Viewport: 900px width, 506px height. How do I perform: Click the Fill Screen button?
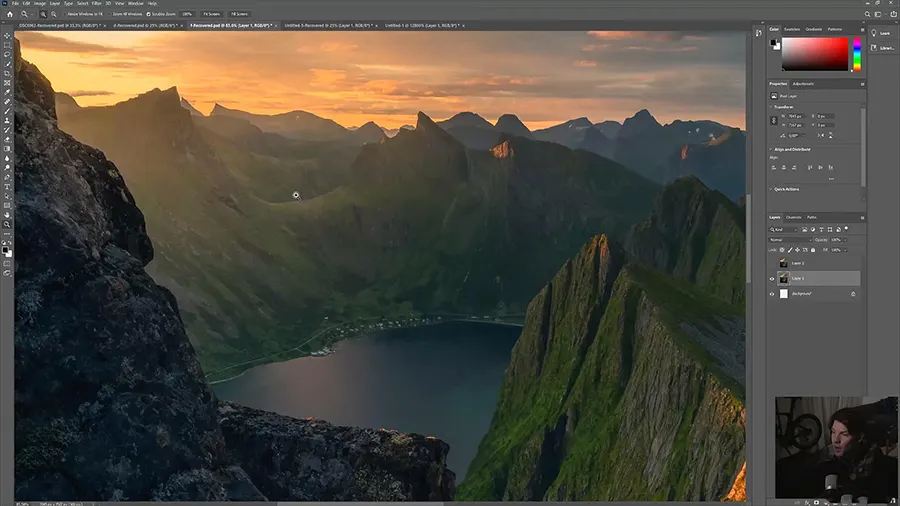[240, 15]
